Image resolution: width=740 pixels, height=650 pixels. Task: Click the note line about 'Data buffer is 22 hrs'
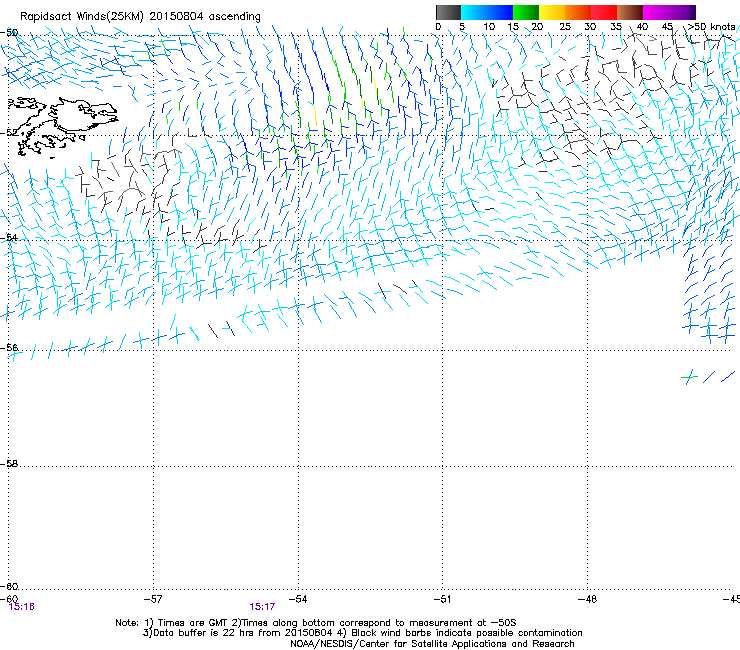point(362,633)
